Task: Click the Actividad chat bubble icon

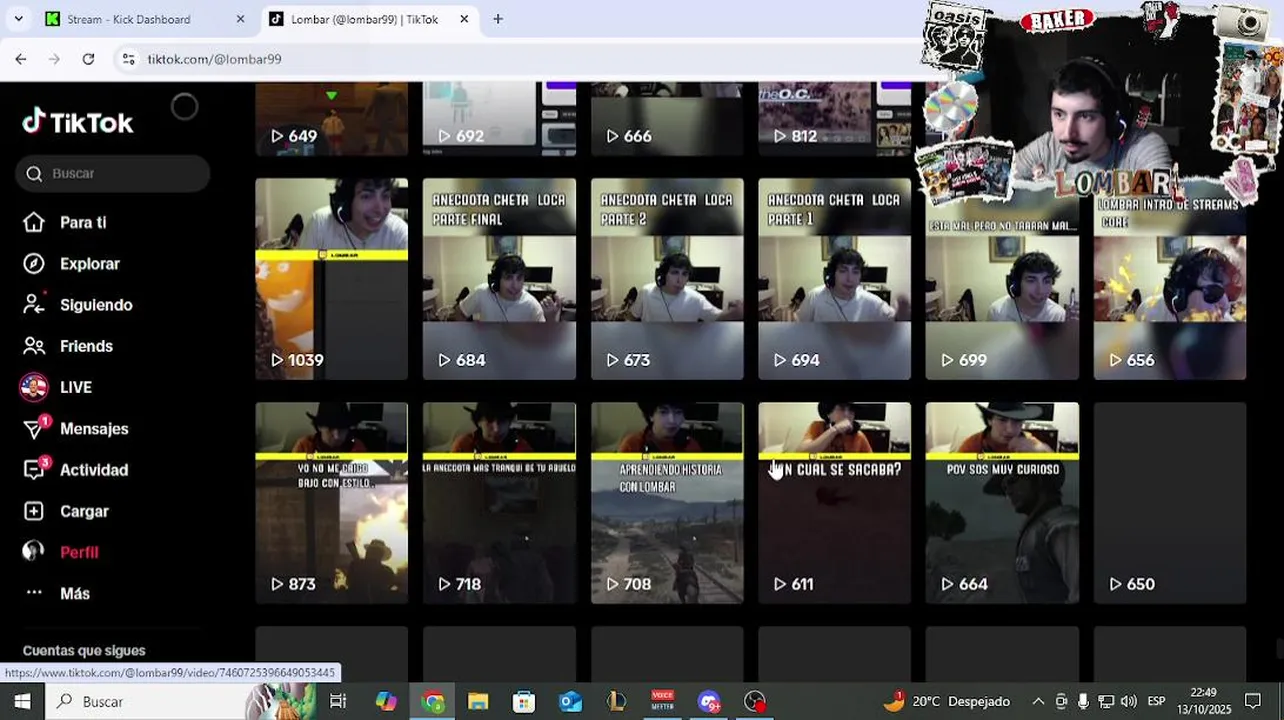Action: click(34, 470)
